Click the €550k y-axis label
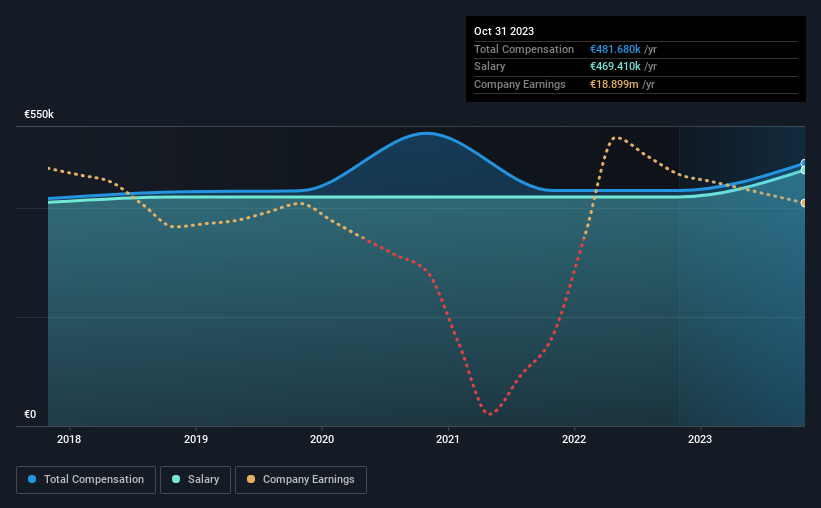Screen dimensions: 821x508 (39, 114)
